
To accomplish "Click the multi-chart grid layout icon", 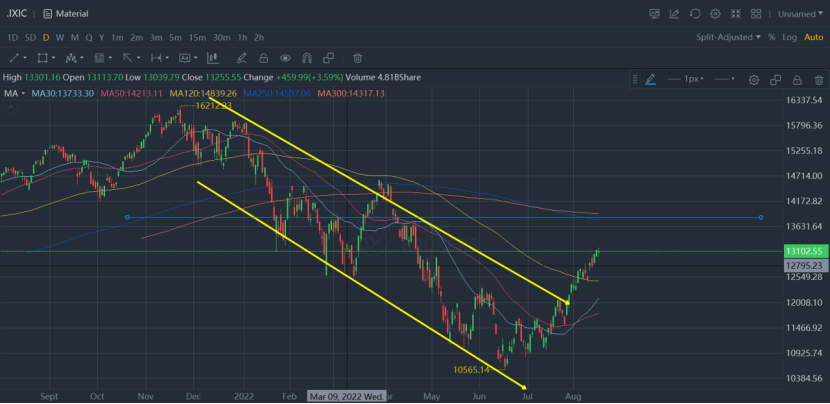I will [756, 14].
